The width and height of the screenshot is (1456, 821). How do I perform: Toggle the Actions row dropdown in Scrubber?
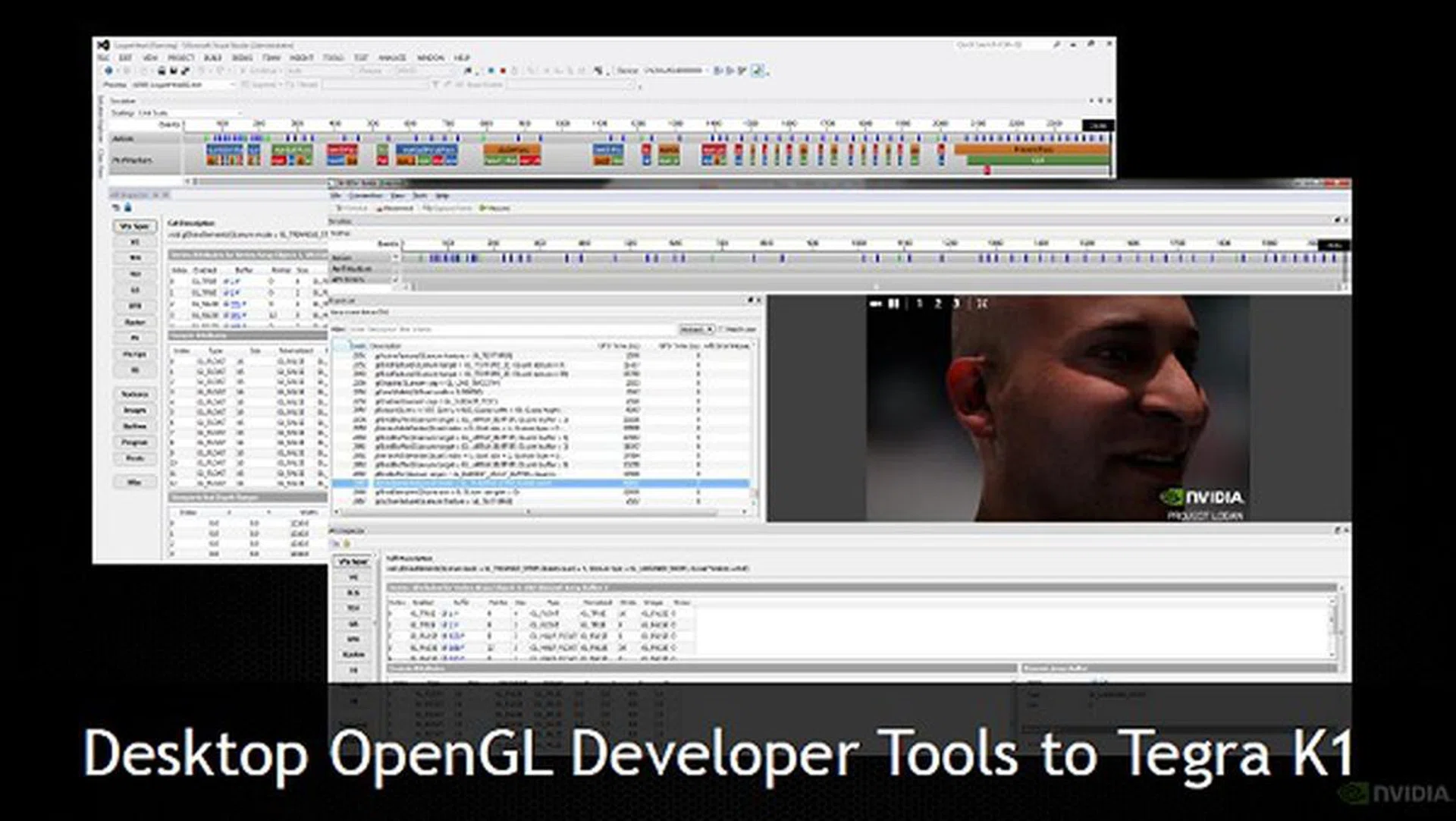(x=394, y=258)
